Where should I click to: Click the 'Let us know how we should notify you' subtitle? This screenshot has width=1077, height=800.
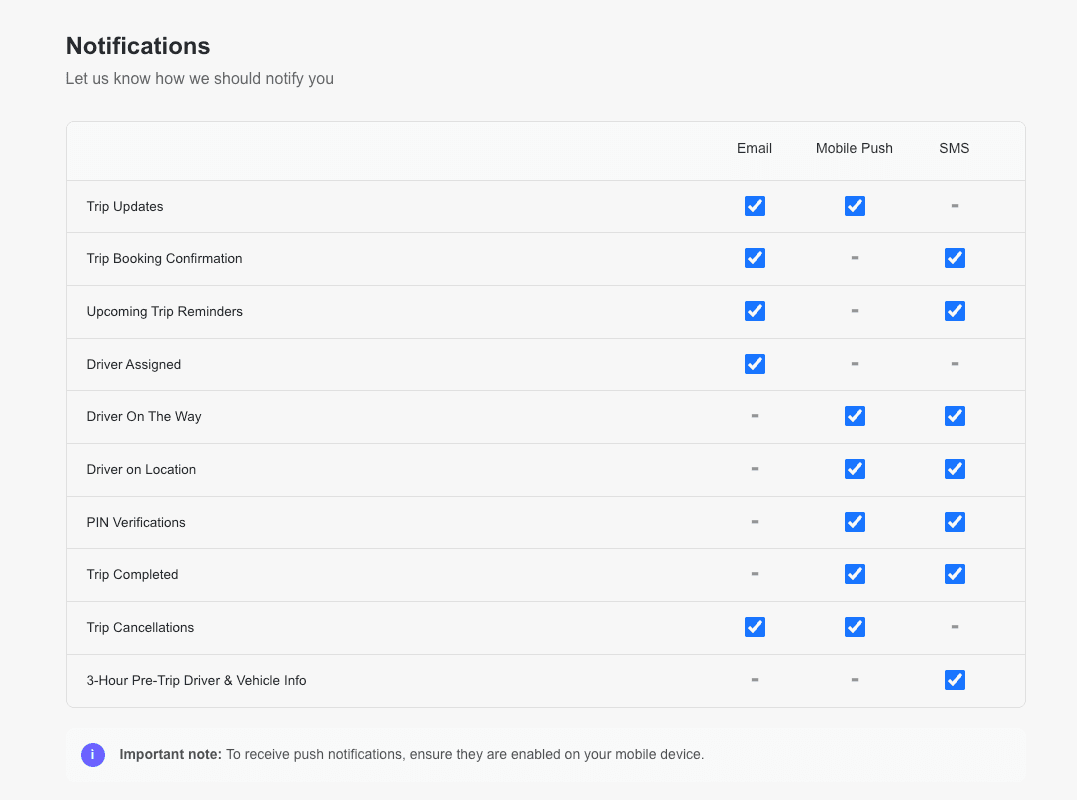200,79
